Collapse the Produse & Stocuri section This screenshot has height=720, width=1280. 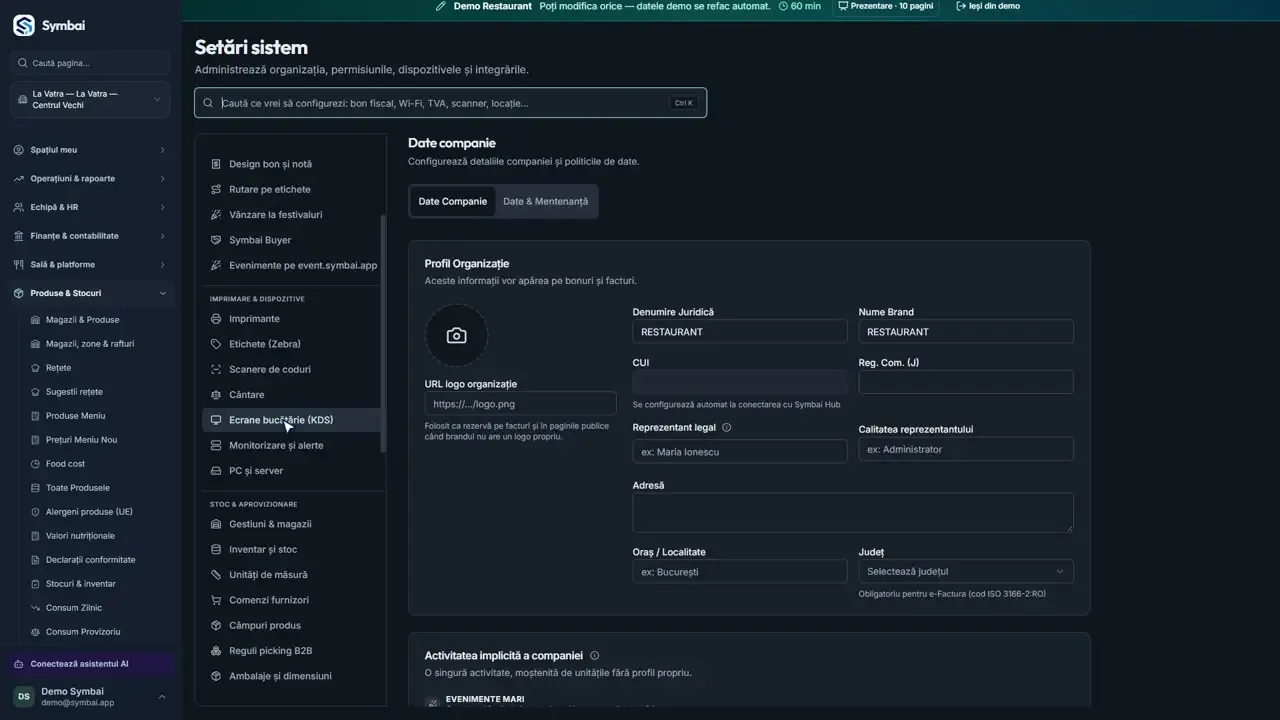[x=90, y=293]
